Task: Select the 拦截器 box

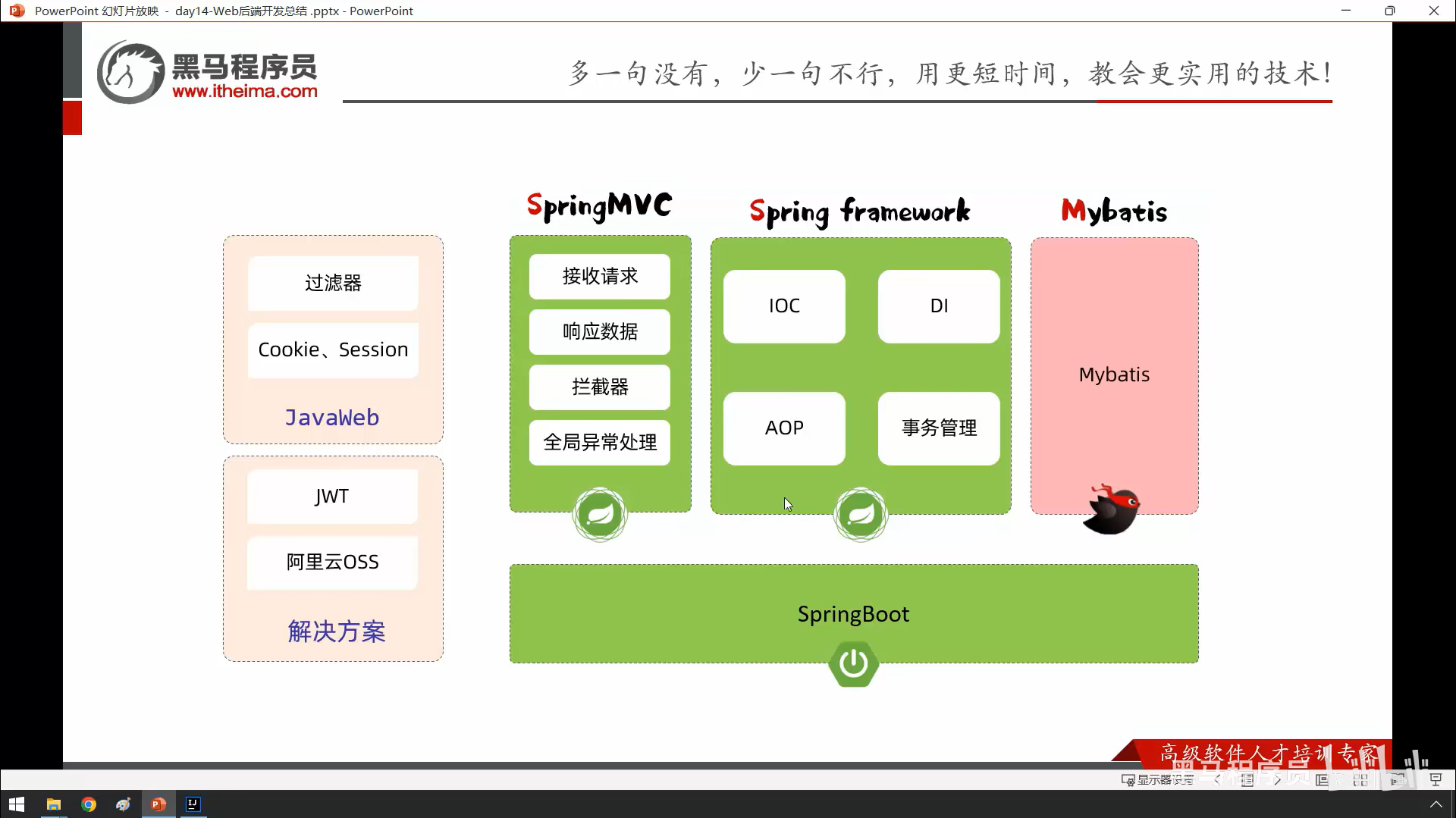Action: (x=600, y=387)
